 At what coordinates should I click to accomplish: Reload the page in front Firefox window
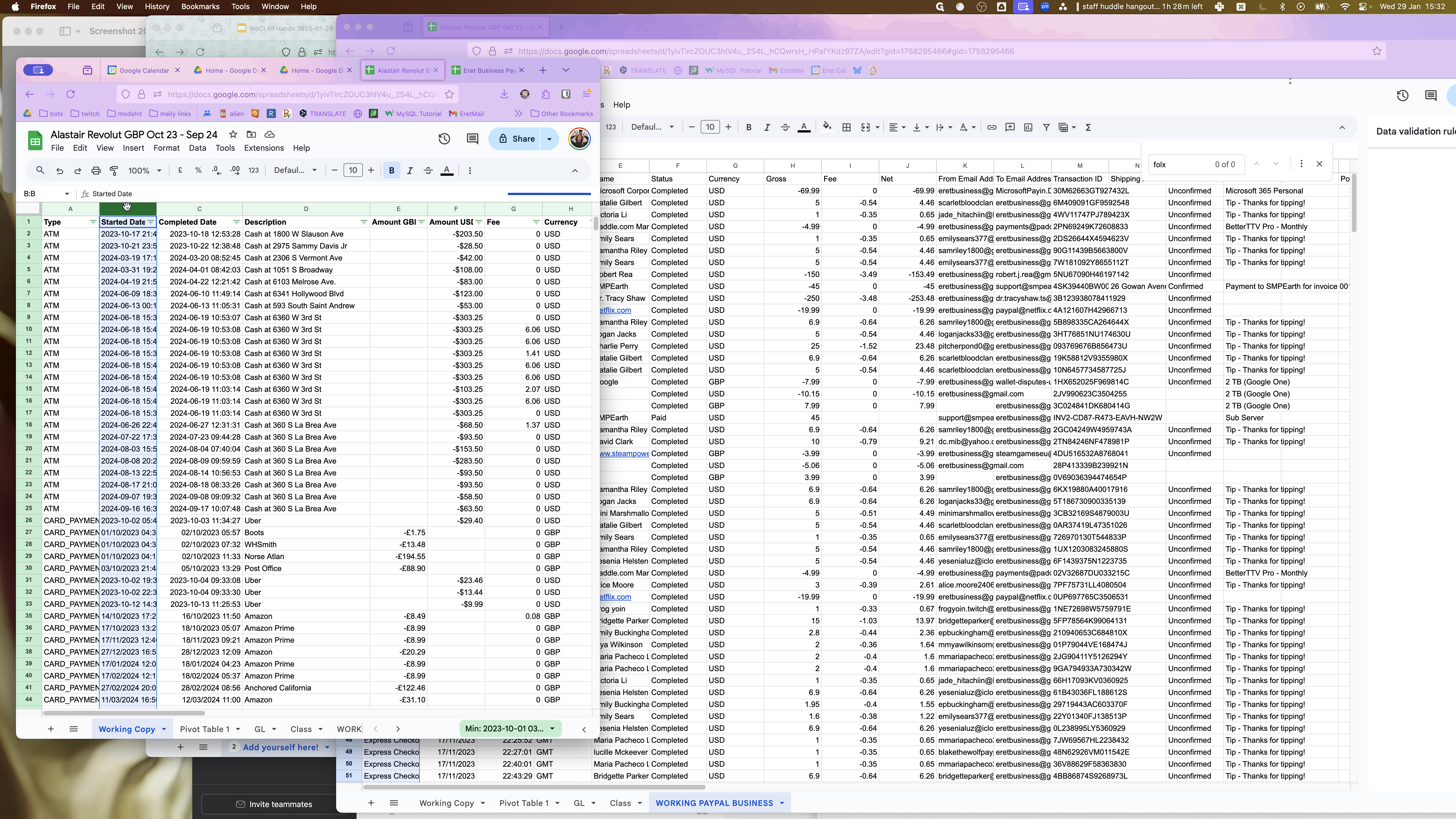[x=71, y=94]
